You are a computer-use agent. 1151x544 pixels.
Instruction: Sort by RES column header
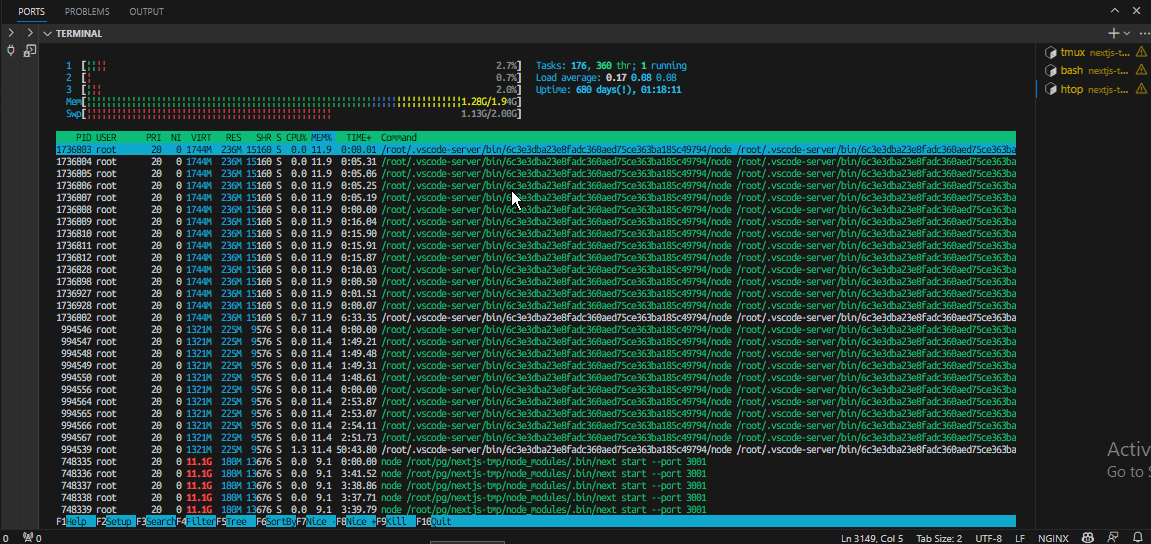tap(234, 137)
